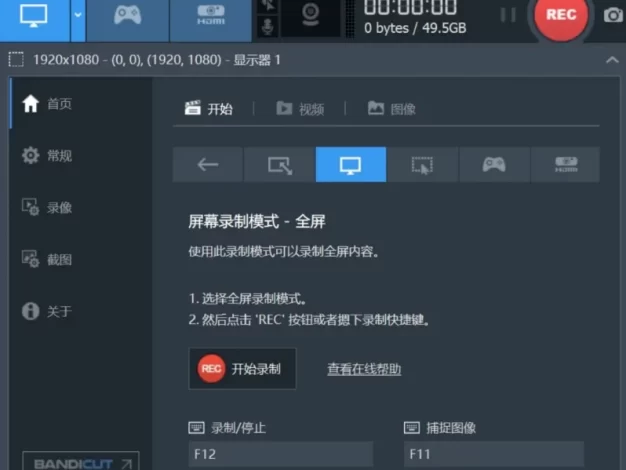Click the back arrow mode button
The image size is (626, 470).
coord(208,165)
